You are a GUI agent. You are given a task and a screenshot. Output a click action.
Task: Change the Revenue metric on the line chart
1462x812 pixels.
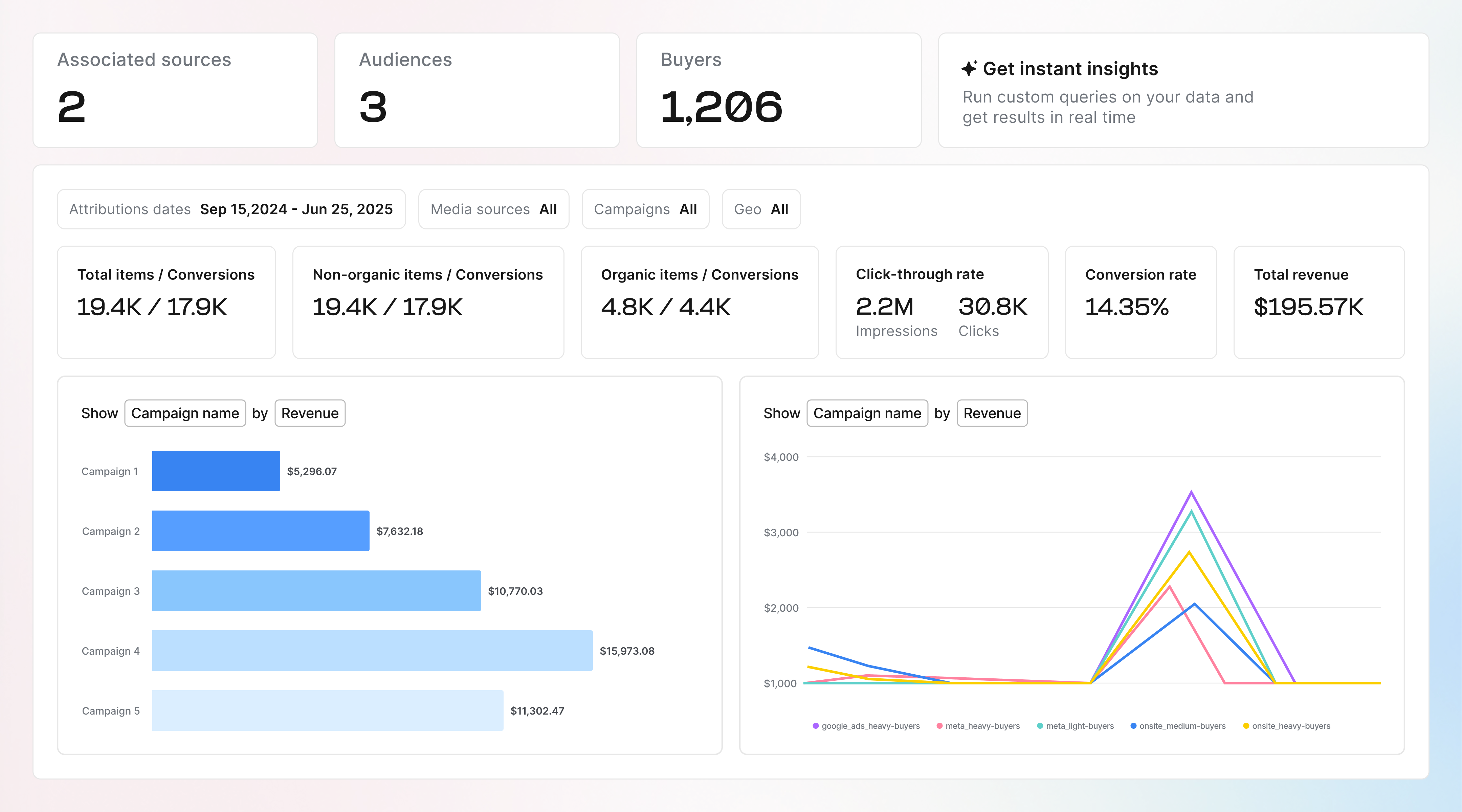[x=992, y=412]
